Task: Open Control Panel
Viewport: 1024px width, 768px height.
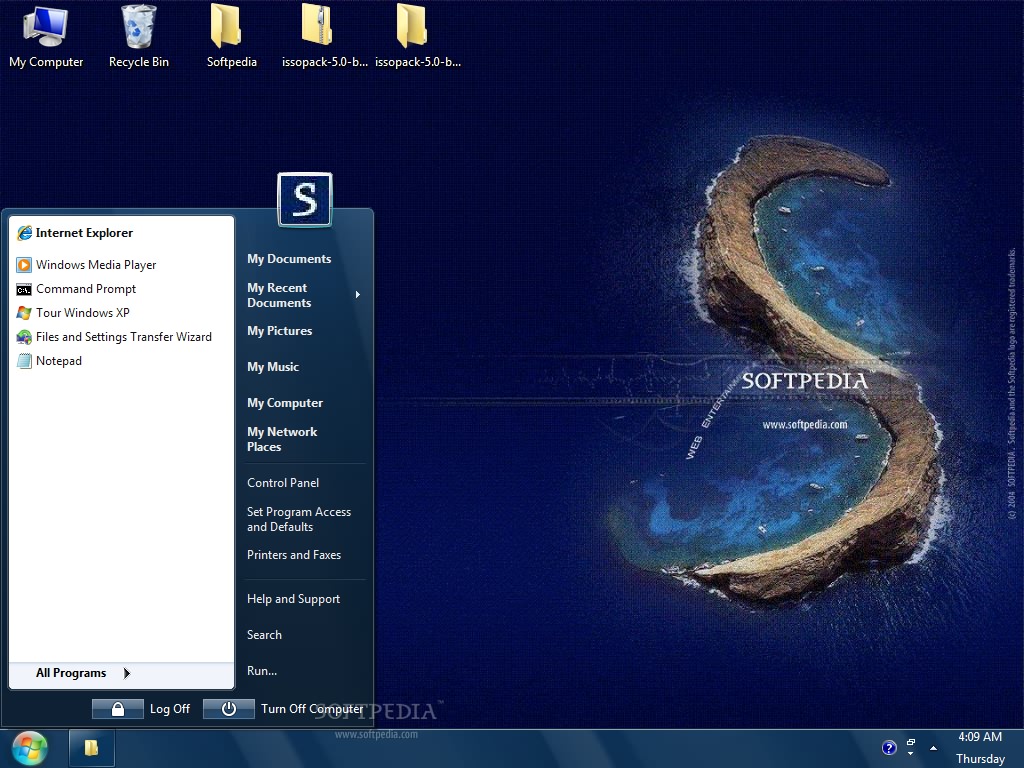Action: point(283,483)
